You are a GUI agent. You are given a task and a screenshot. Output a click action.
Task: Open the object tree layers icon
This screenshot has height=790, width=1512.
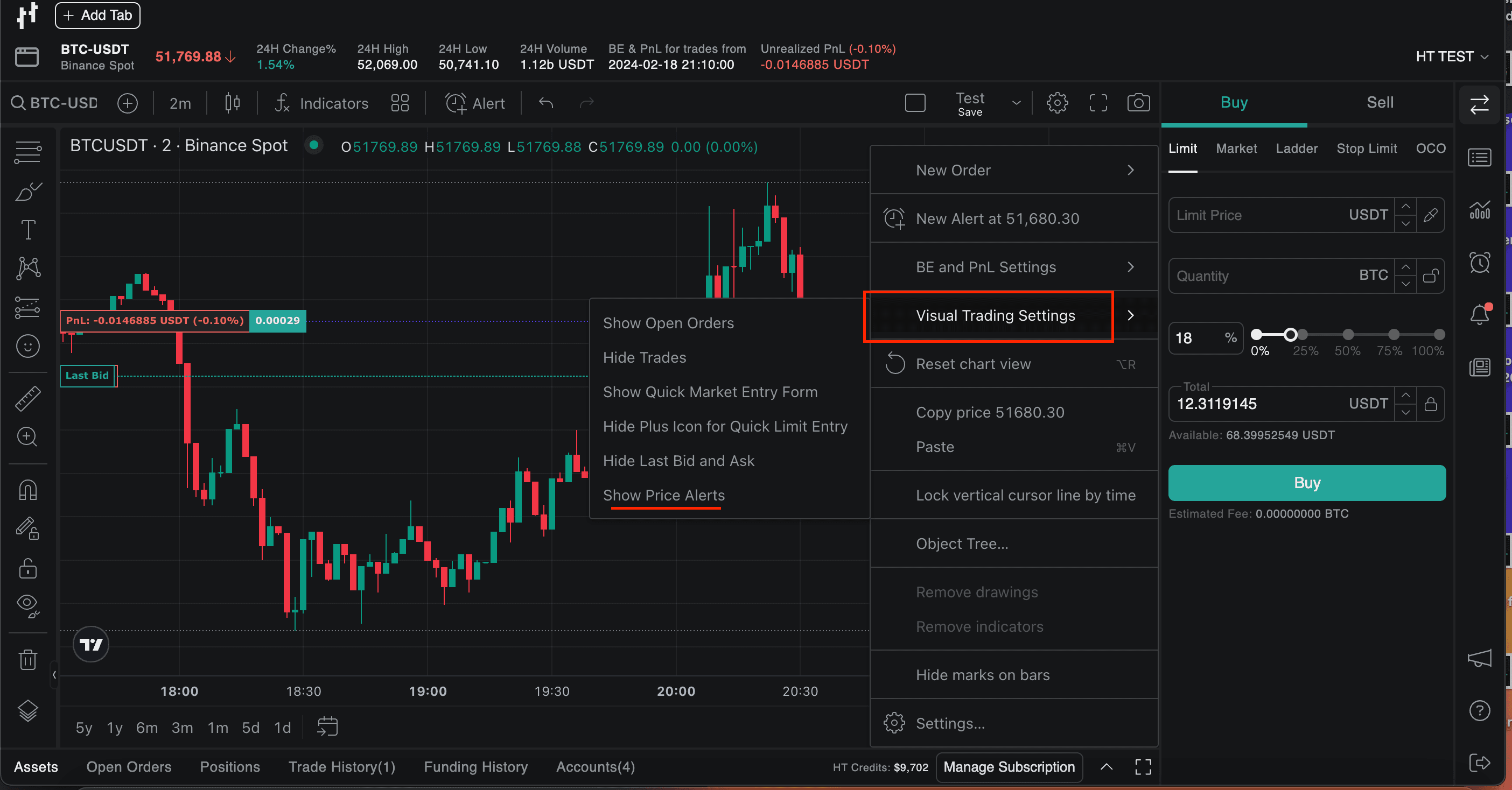(27, 711)
